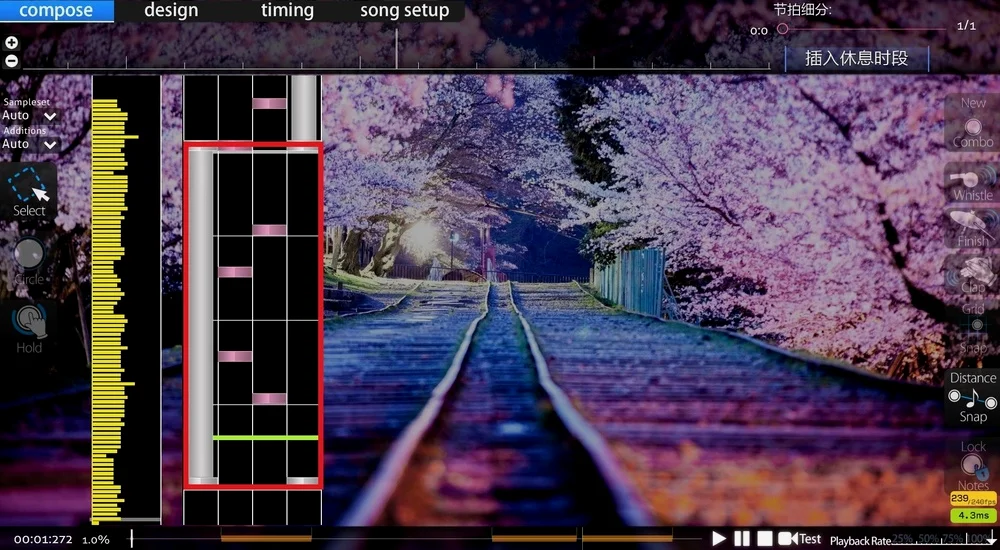Zoom in the timeline with plus icon
1000x550 pixels.
pos(11,43)
